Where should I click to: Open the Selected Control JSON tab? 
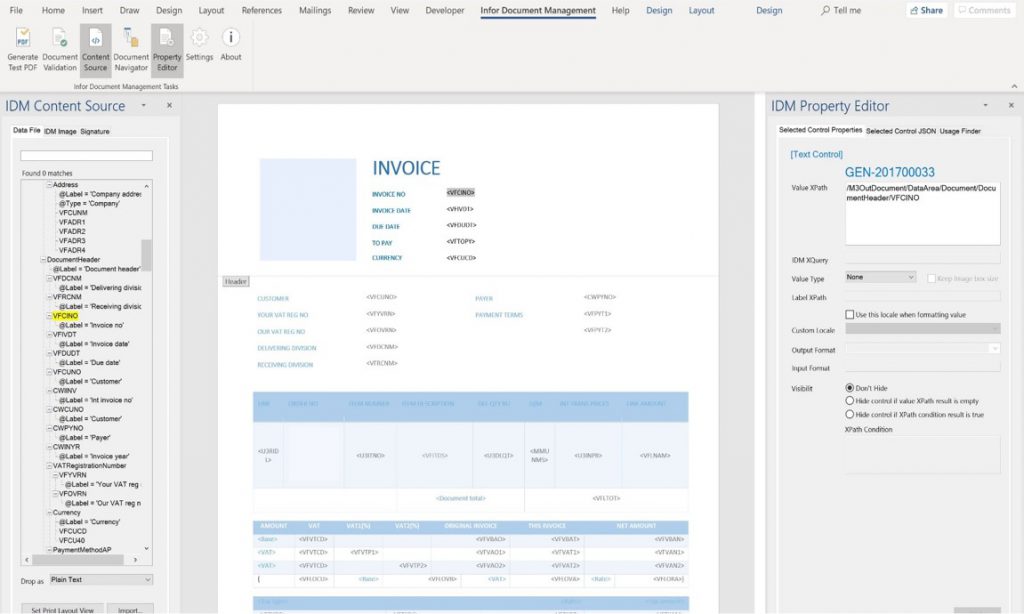[900, 131]
